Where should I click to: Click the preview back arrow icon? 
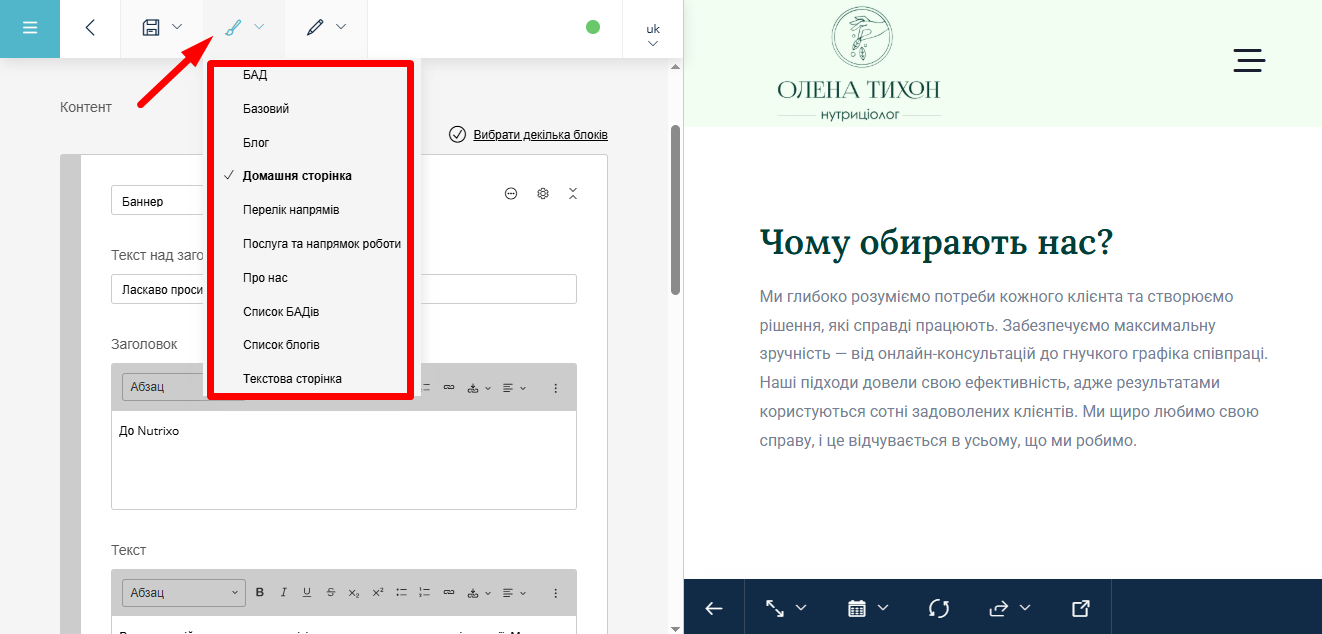(714, 608)
